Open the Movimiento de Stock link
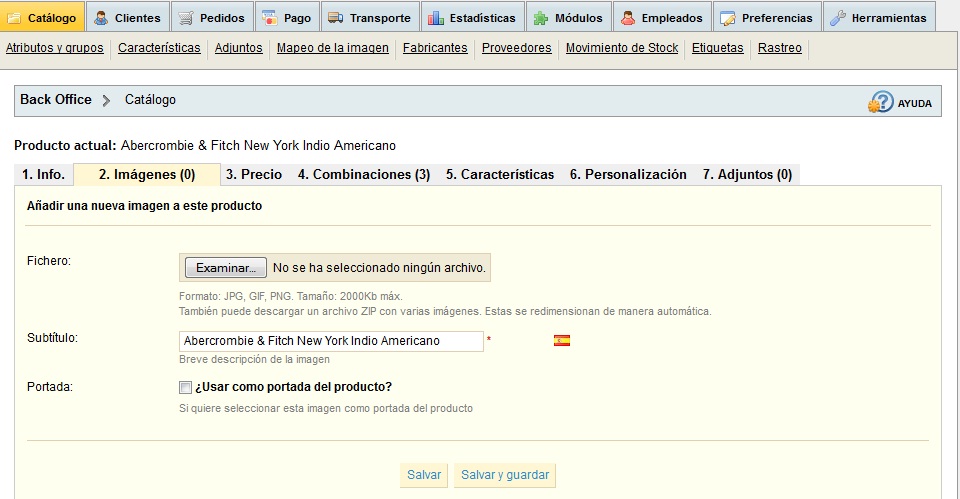This screenshot has height=499, width=960. pyautogui.click(x=622, y=48)
